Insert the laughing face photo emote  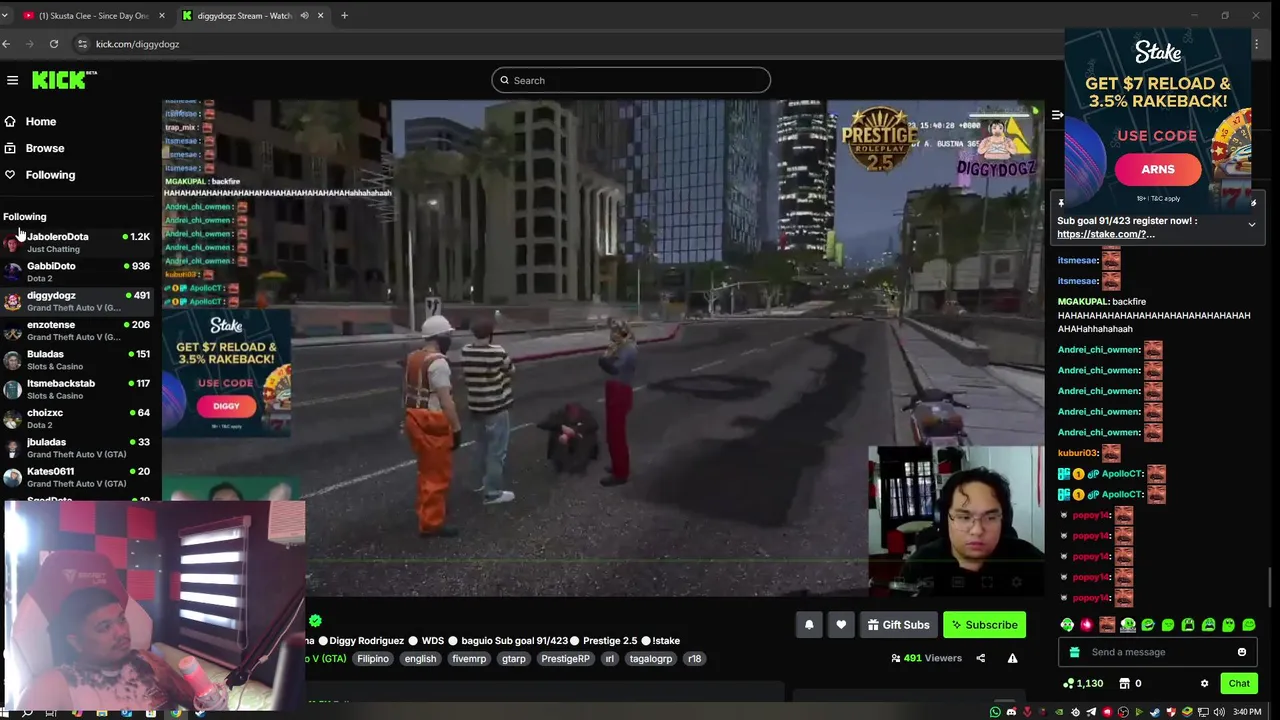[1107, 625]
